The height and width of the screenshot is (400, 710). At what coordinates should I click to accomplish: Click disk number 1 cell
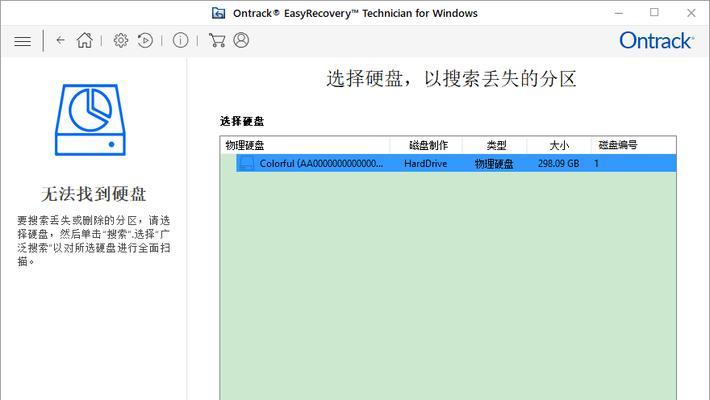[x=596, y=164]
